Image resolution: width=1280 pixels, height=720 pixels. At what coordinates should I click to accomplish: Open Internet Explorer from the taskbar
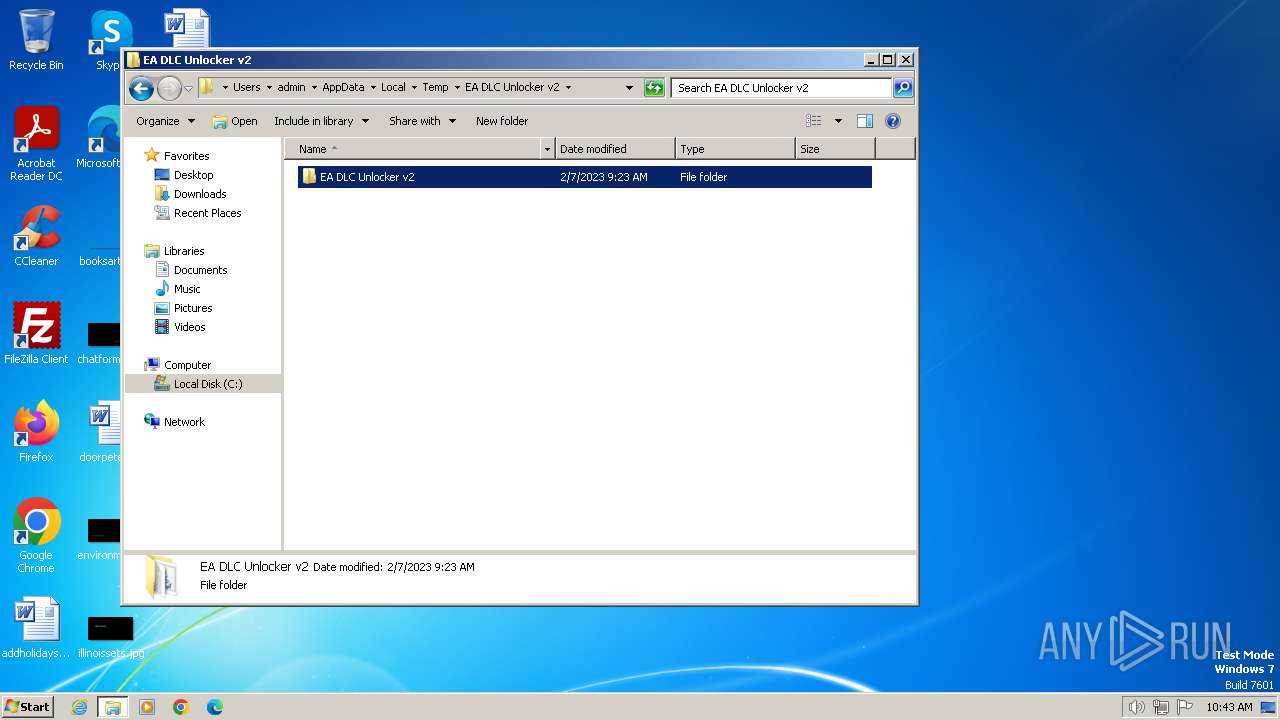pos(80,707)
